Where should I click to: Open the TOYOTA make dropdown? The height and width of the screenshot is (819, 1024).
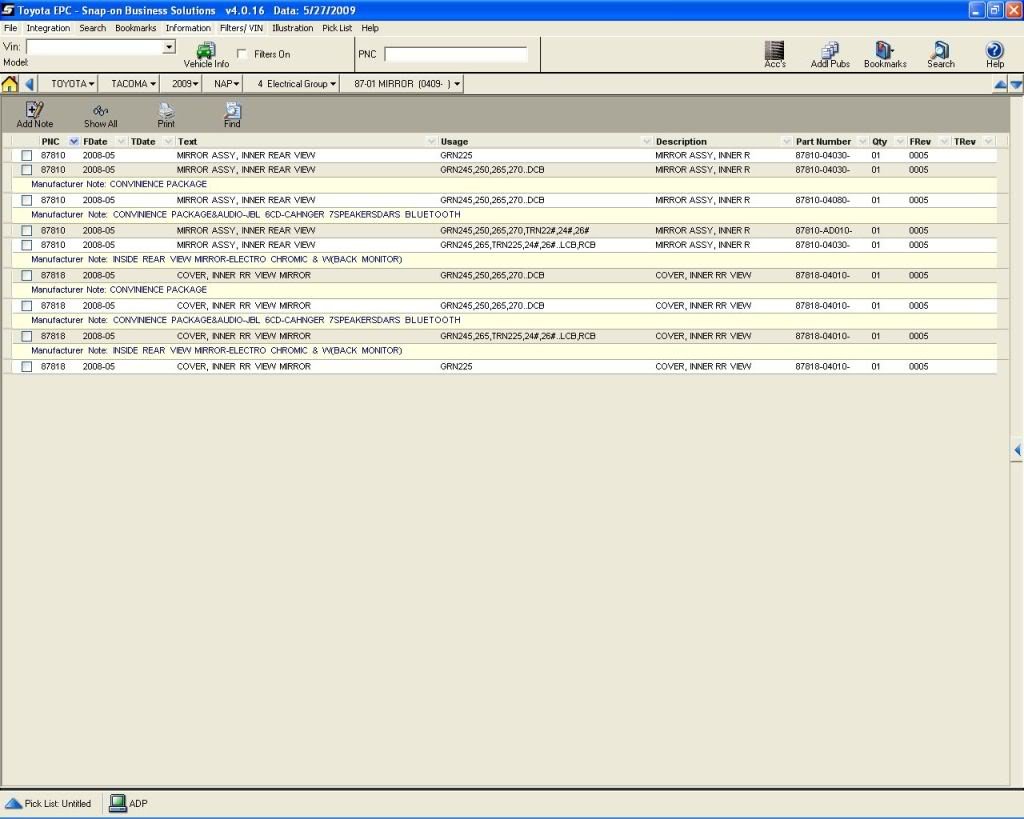(72, 84)
